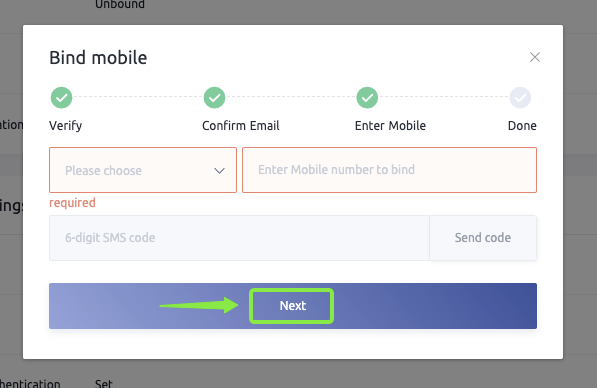Click the Bind mobile dialog title

pos(98,58)
